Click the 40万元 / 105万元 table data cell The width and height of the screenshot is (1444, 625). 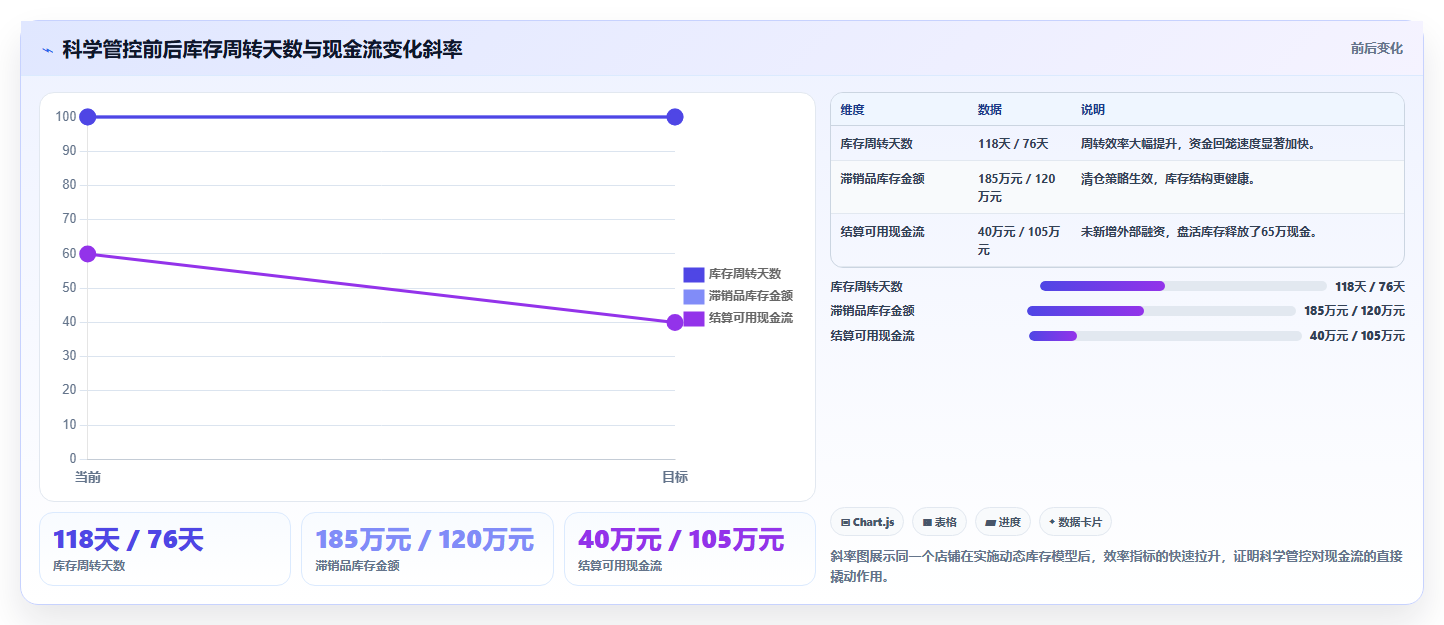[x=1020, y=240]
